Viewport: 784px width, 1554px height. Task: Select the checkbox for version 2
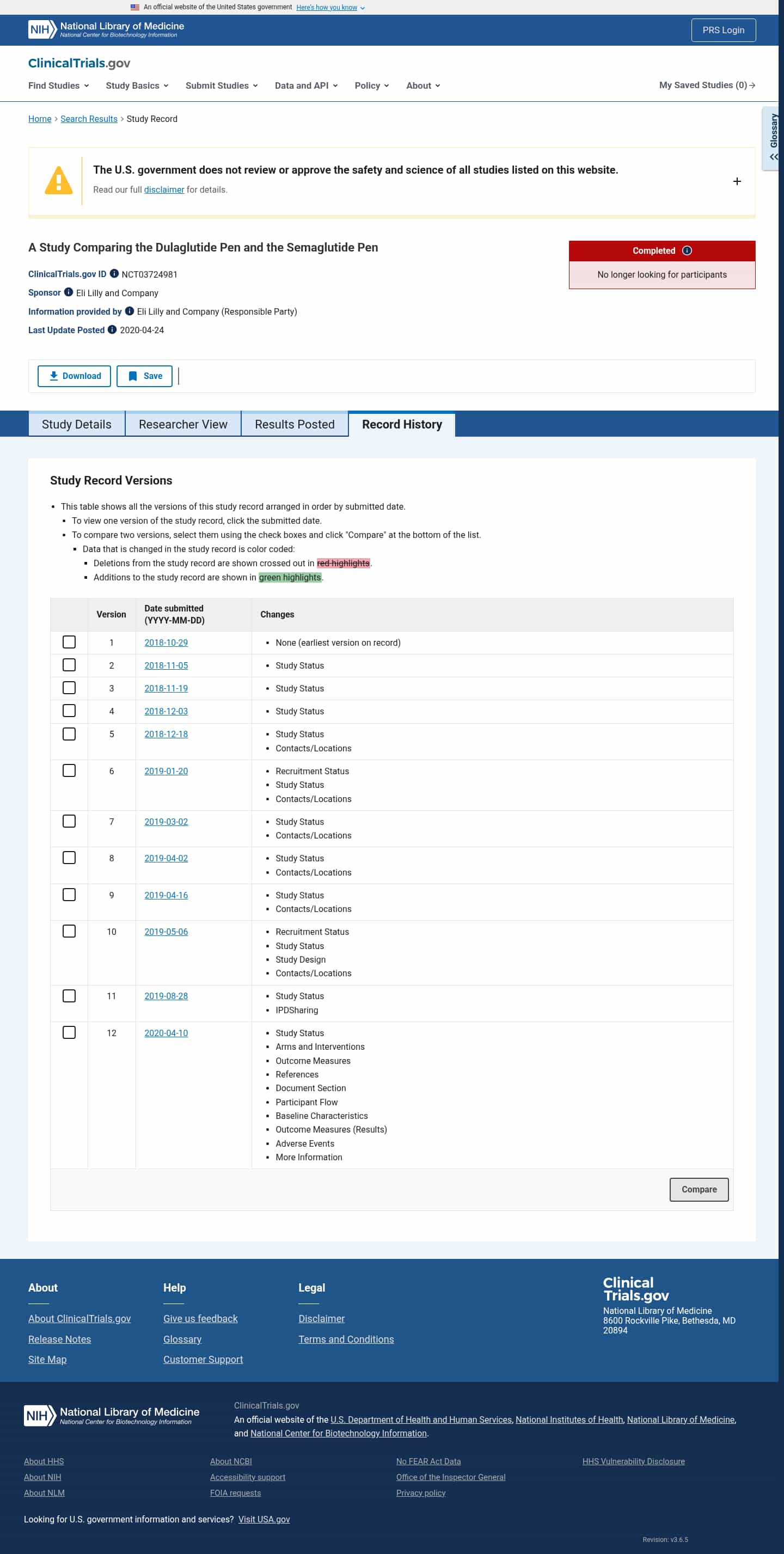click(x=69, y=665)
